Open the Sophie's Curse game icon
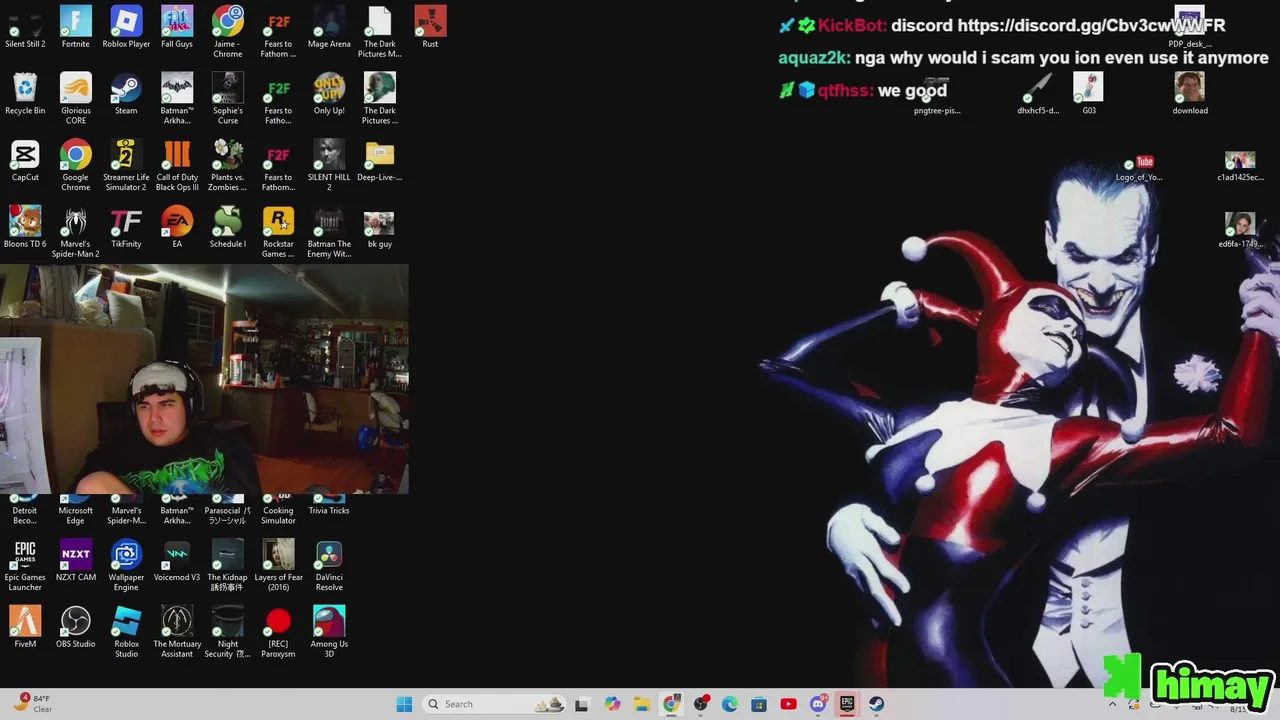This screenshot has width=1280, height=720. (x=228, y=99)
